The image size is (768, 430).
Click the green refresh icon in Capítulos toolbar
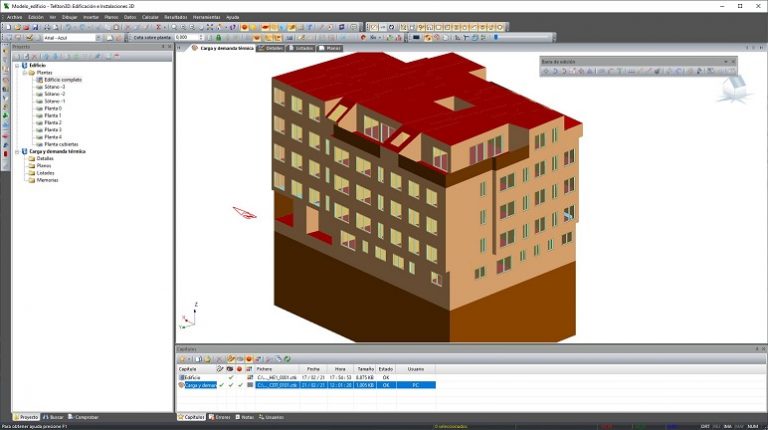click(288, 359)
